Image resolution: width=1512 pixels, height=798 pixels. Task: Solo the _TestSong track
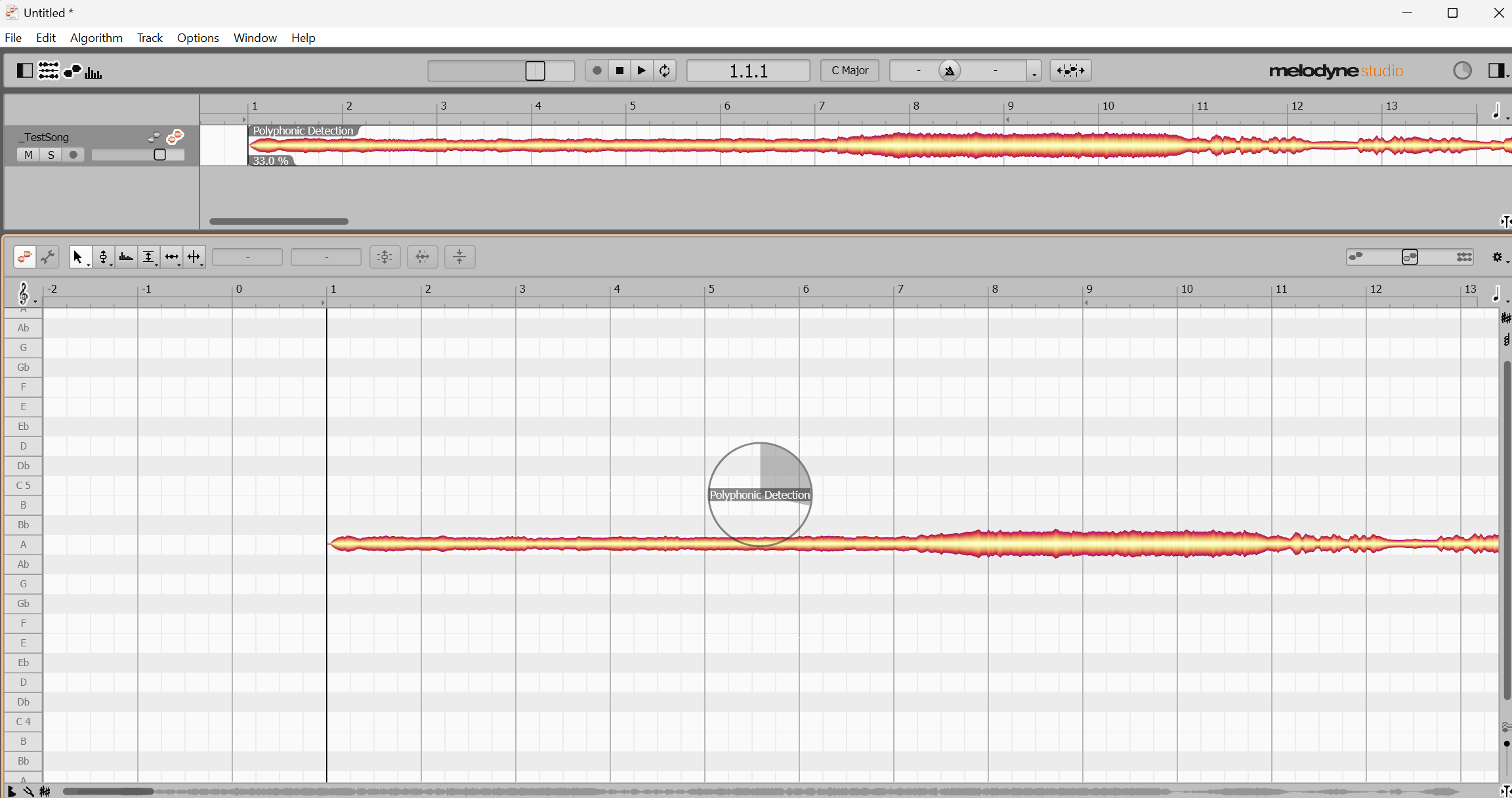(x=51, y=155)
